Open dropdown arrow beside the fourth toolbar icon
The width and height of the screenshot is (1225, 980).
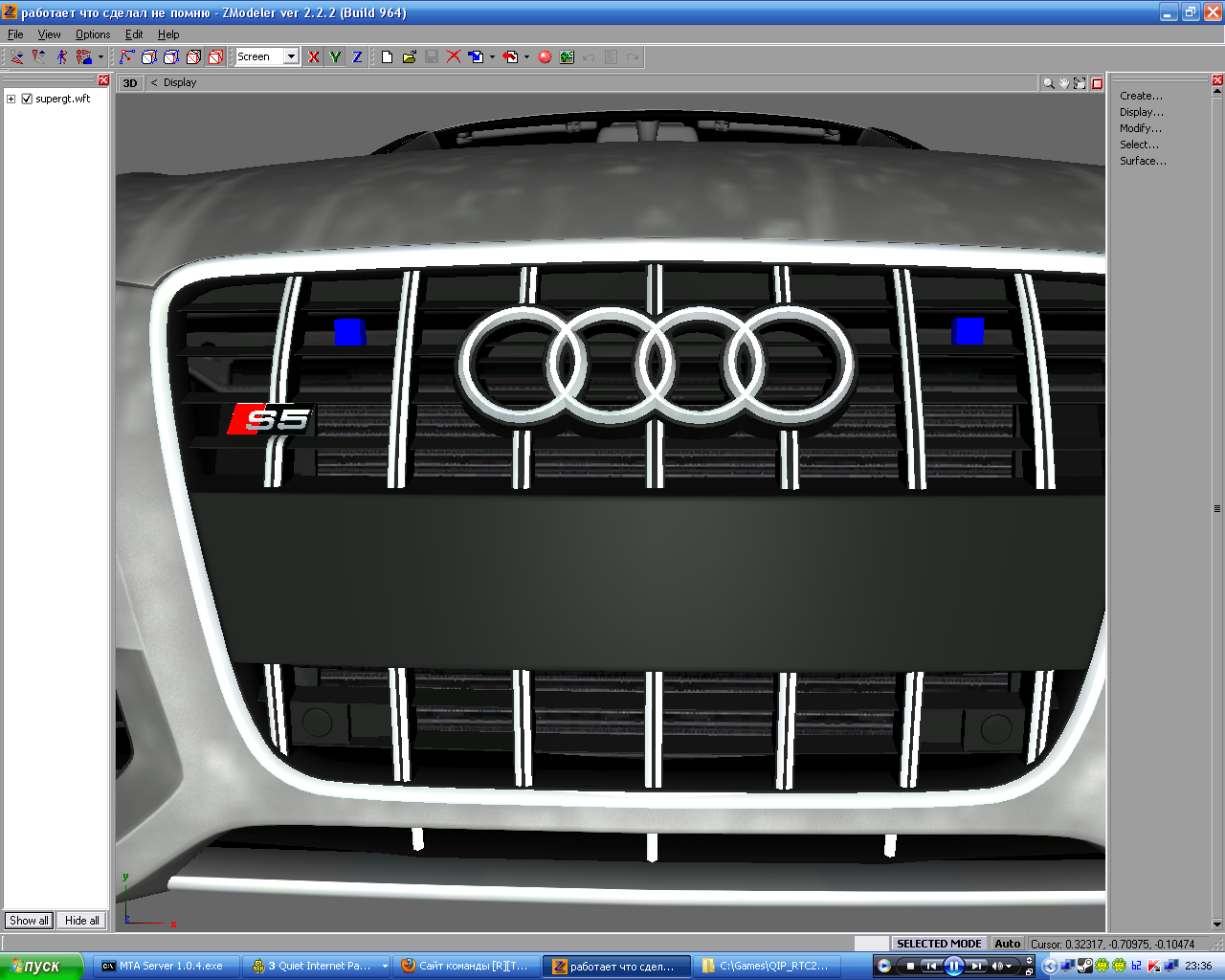[x=100, y=57]
